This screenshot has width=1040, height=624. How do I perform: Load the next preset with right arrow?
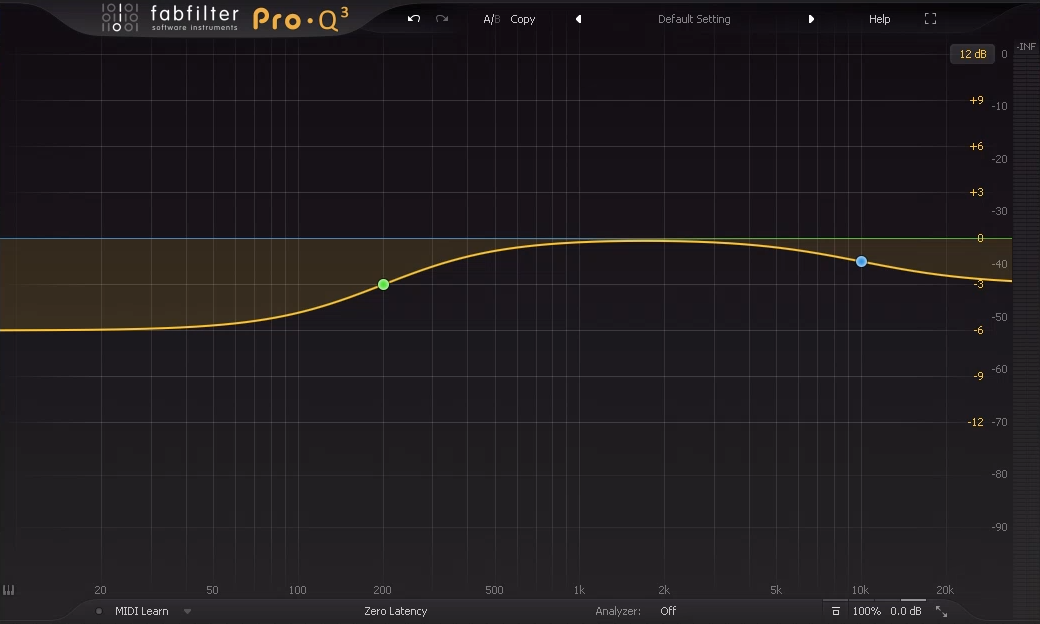811,19
